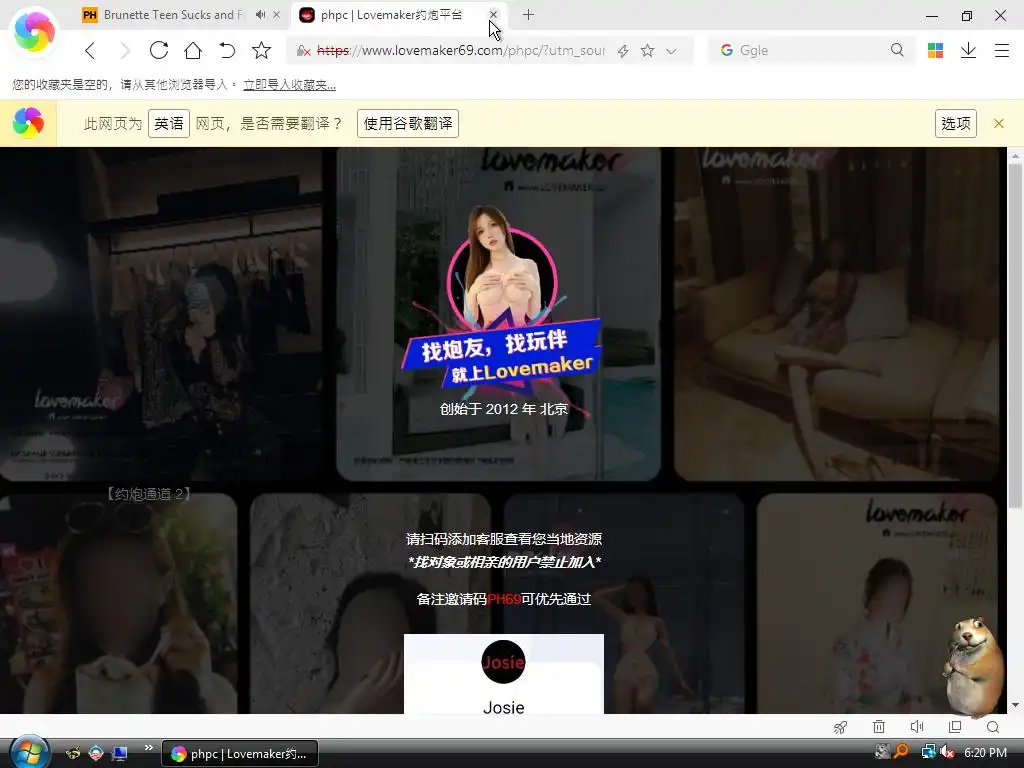Viewport: 1024px width, 768px height.
Task: Click the 6:20 PM system clock
Action: pyautogui.click(x=985, y=753)
